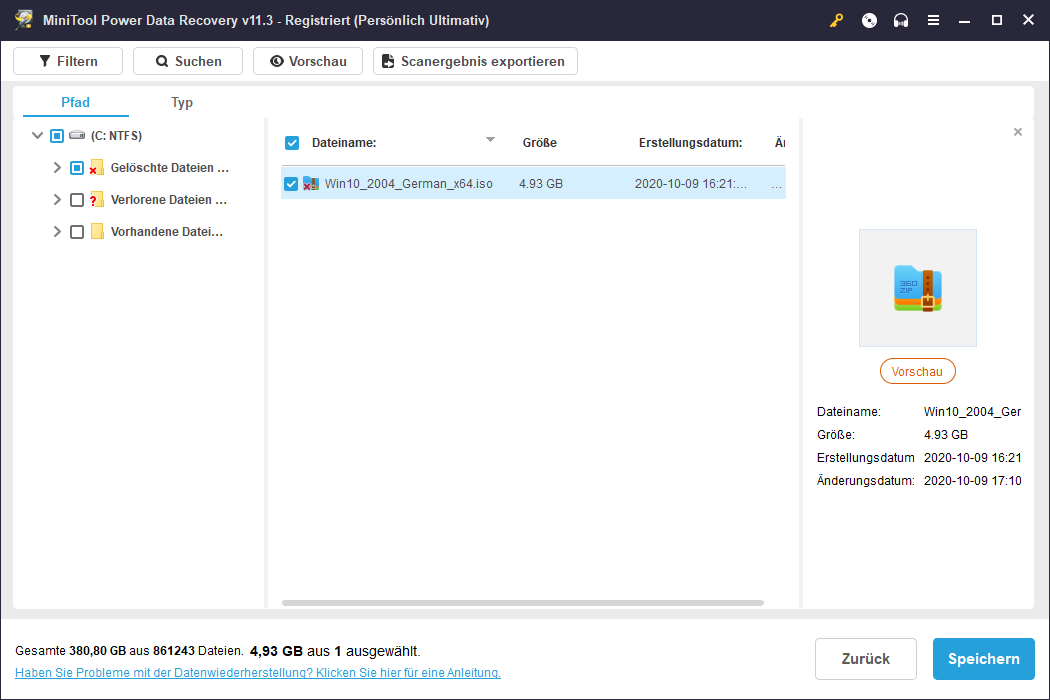Screen dimensions: 1050x700
Task: Toggle the select-all checkbox beside Dateiname
Action: point(291,142)
